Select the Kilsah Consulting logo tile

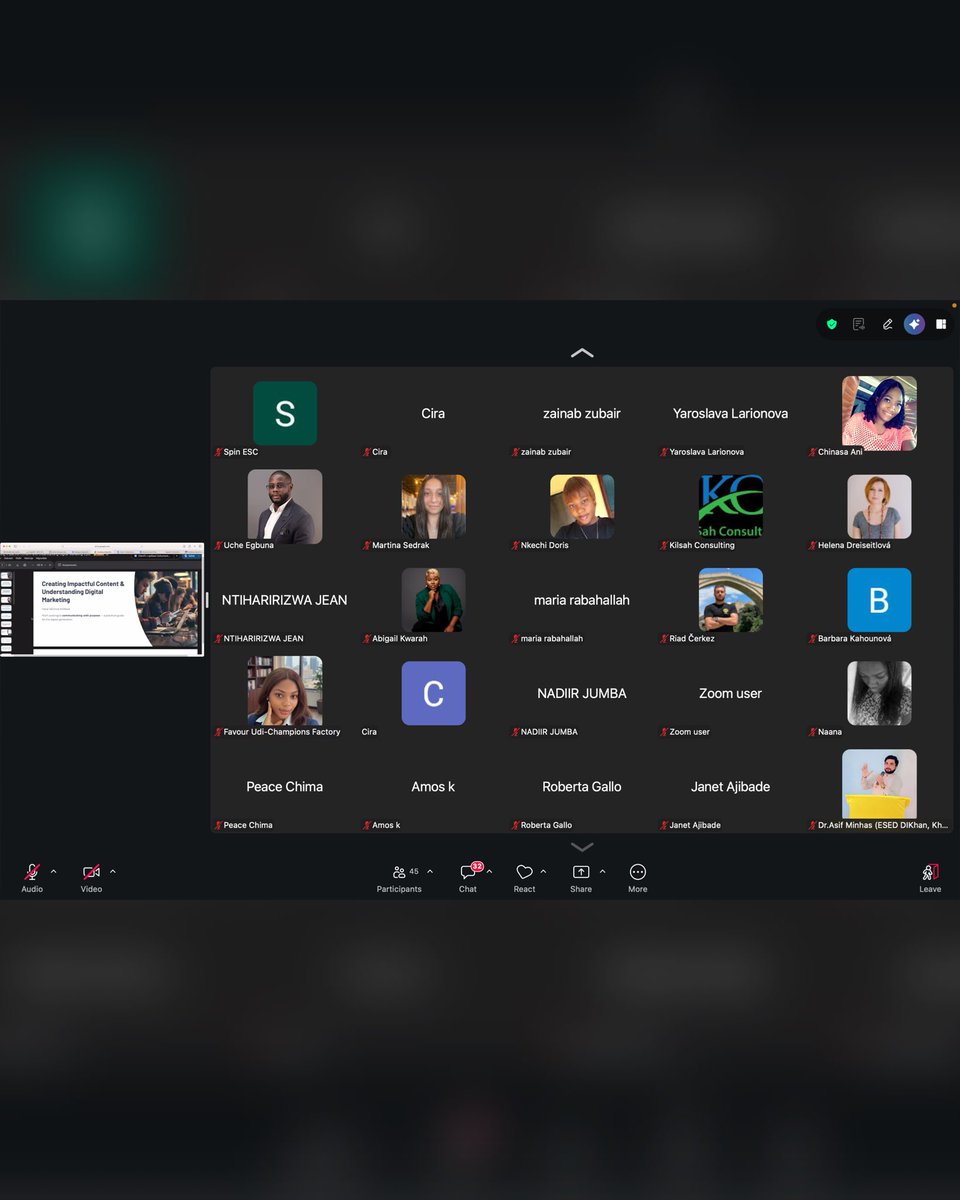tap(731, 506)
